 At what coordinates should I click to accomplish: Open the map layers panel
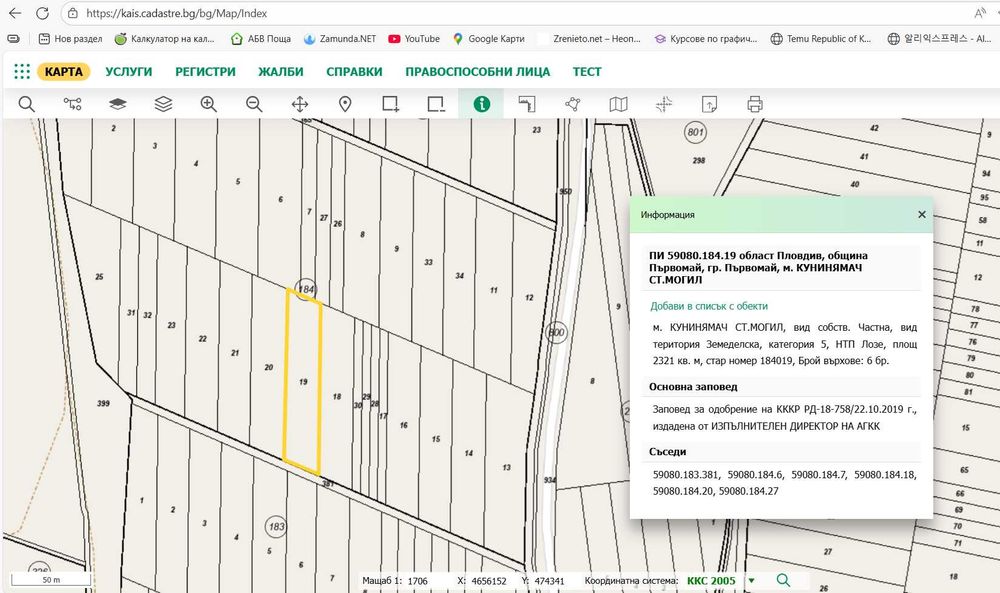118,104
